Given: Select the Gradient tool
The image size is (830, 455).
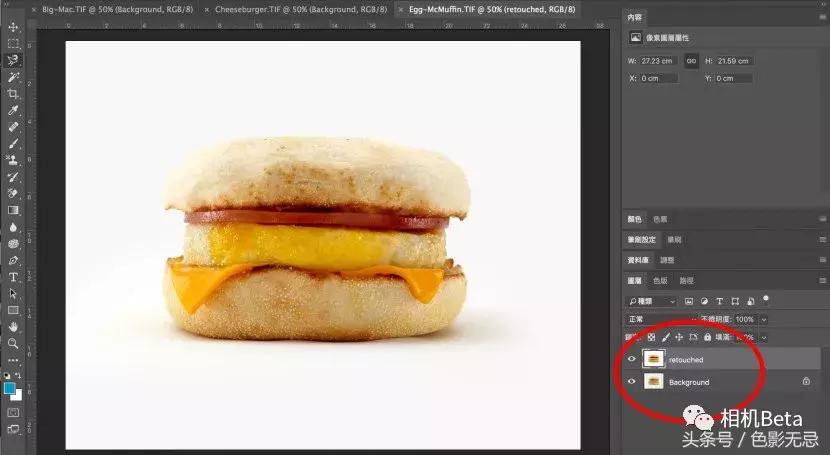Looking at the screenshot, I should (13, 210).
